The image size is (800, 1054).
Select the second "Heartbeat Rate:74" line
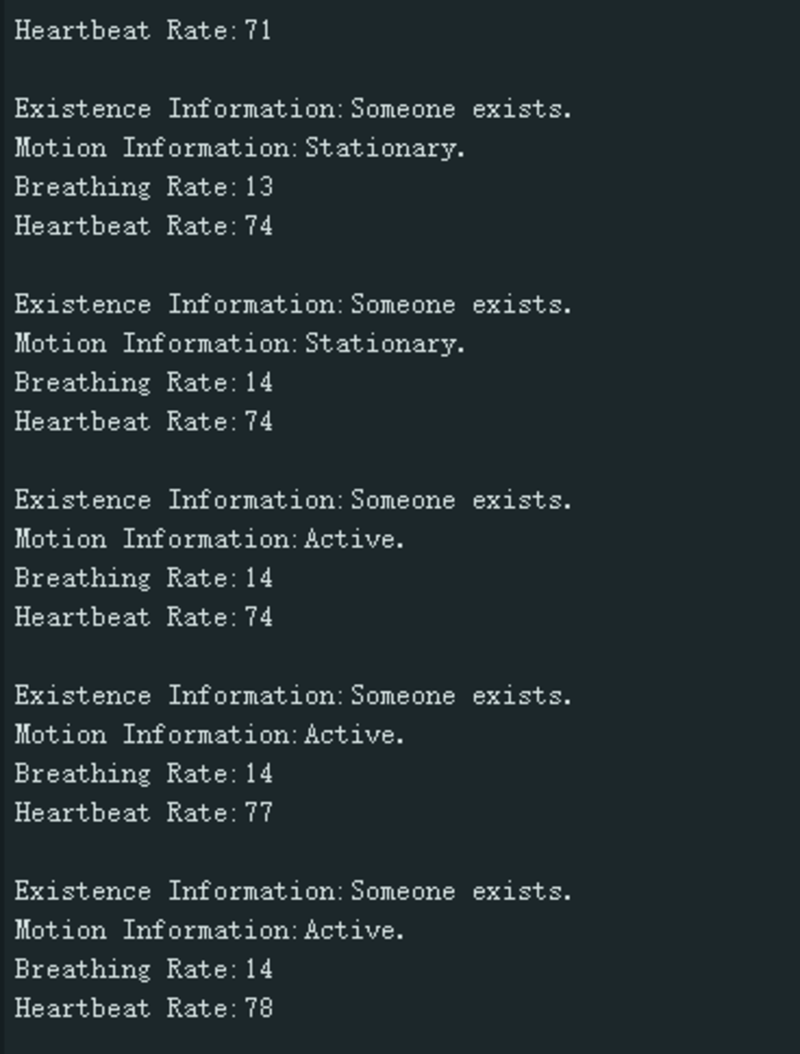[143, 421]
